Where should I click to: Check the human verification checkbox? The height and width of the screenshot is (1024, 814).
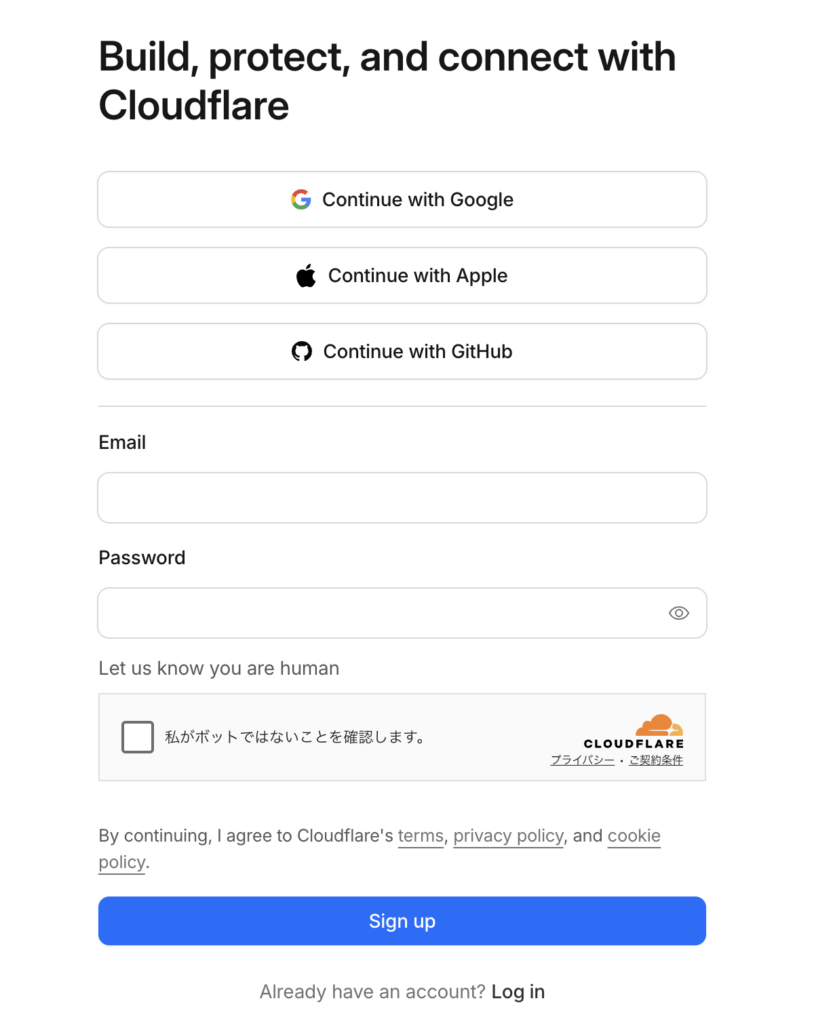pos(138,737)
